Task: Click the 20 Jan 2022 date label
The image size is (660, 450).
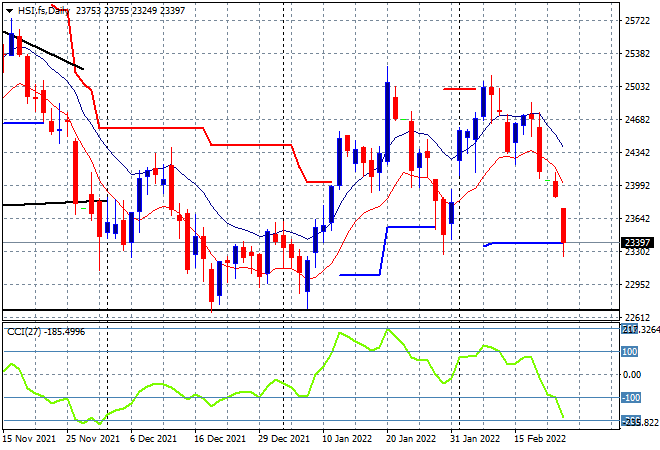Action: pos(411,439)
